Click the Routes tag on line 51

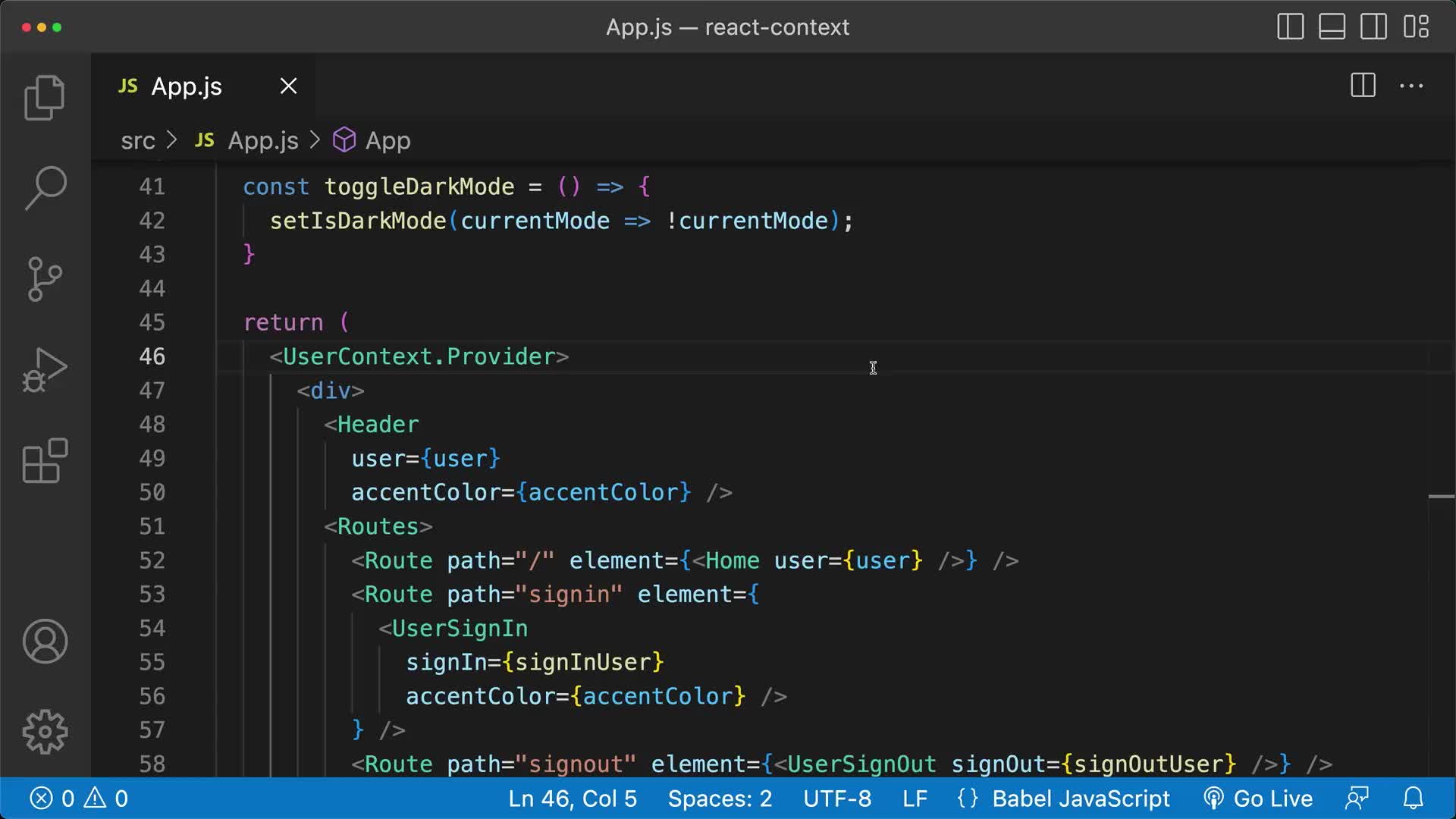(378, 526)
